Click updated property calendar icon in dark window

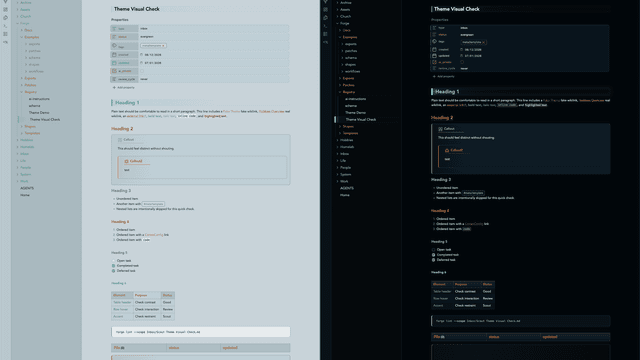coord(434,56)
